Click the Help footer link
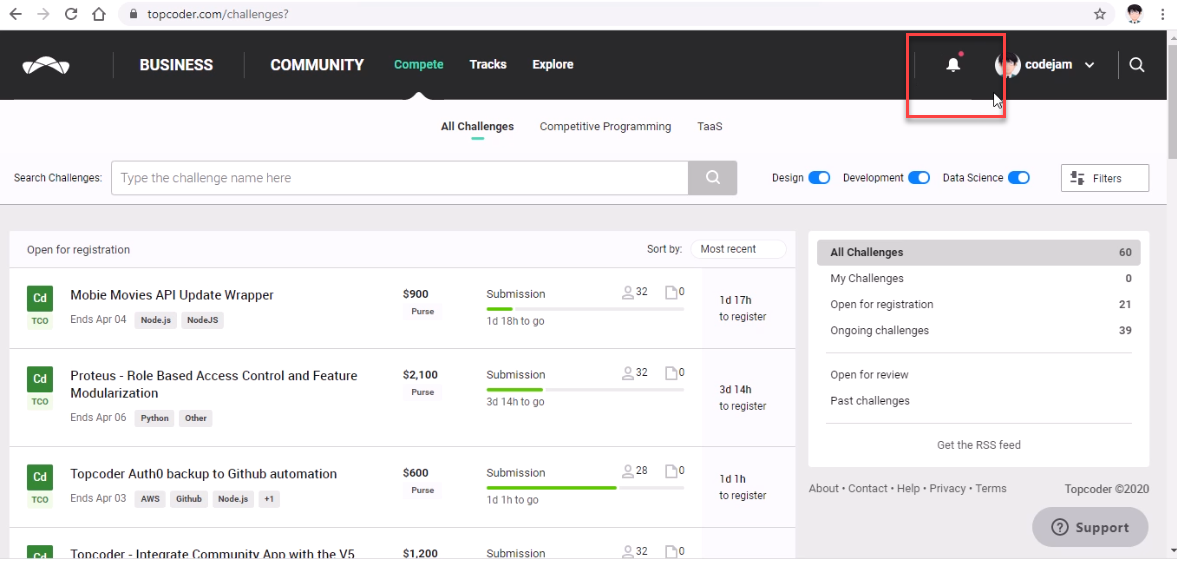Image resolution: width=1177 pixels, height=563 pixels. (x=908, y=488)
